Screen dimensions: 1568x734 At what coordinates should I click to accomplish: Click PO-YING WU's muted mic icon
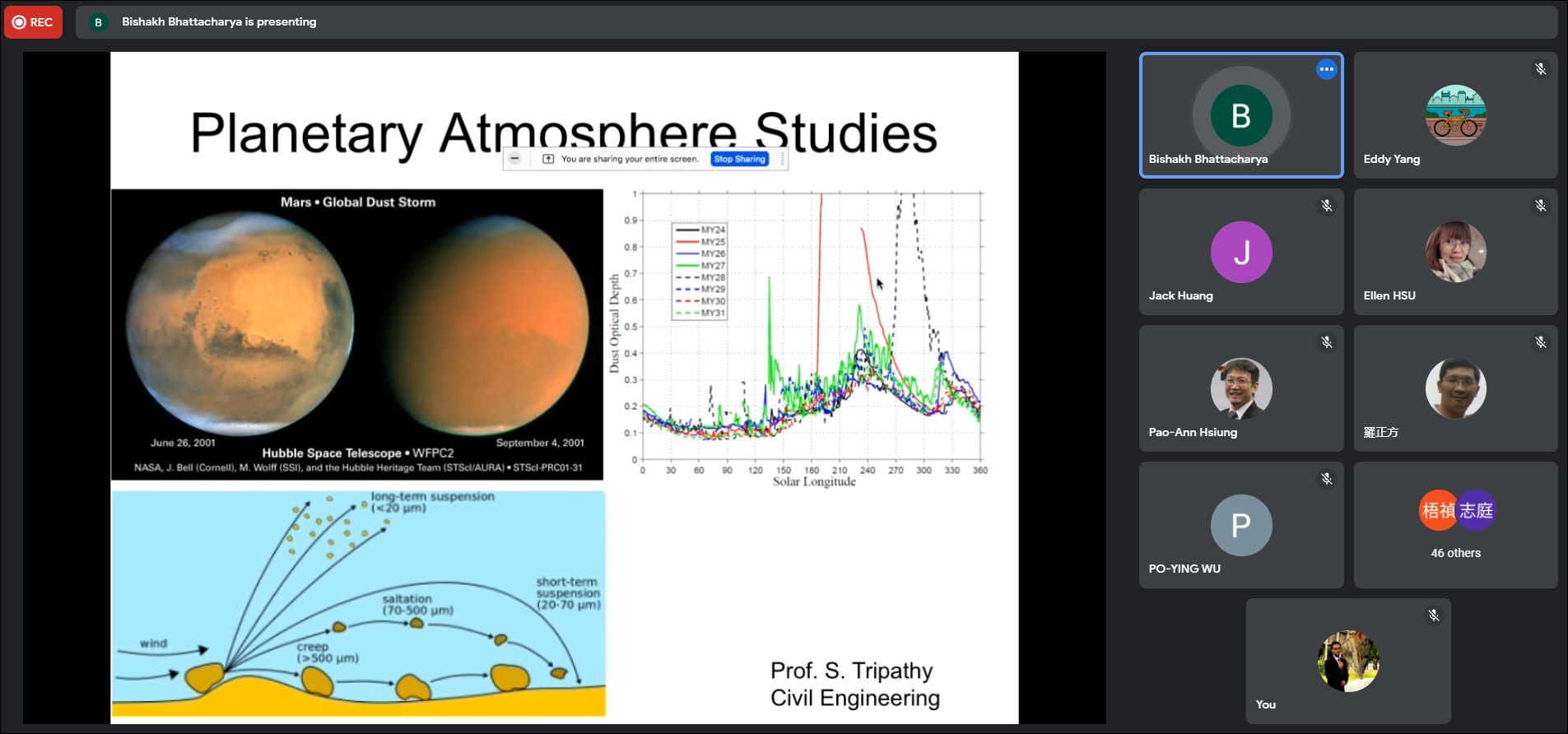pos(1326,479)
